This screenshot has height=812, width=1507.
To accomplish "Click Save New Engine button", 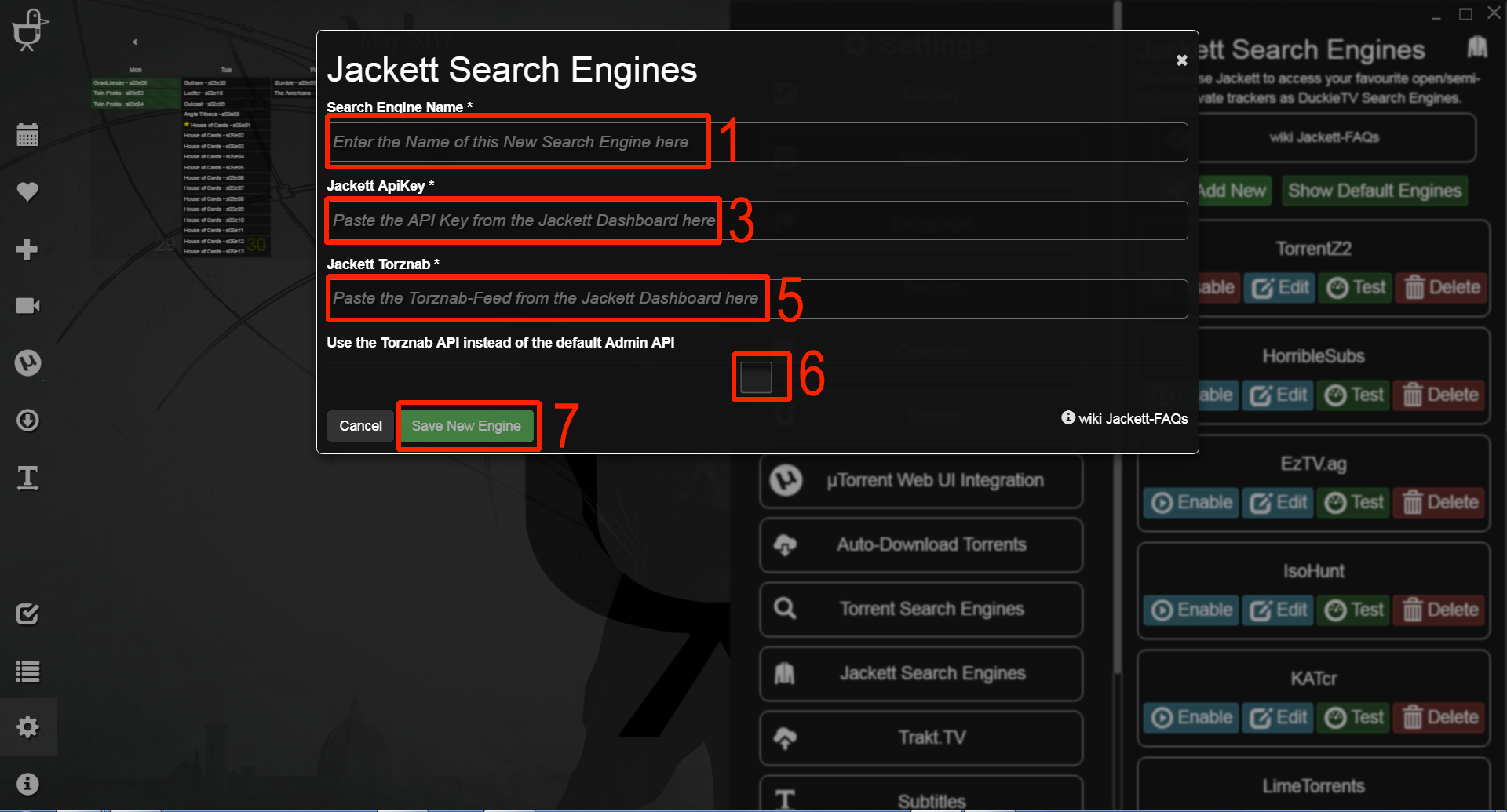I will point(466,426).
